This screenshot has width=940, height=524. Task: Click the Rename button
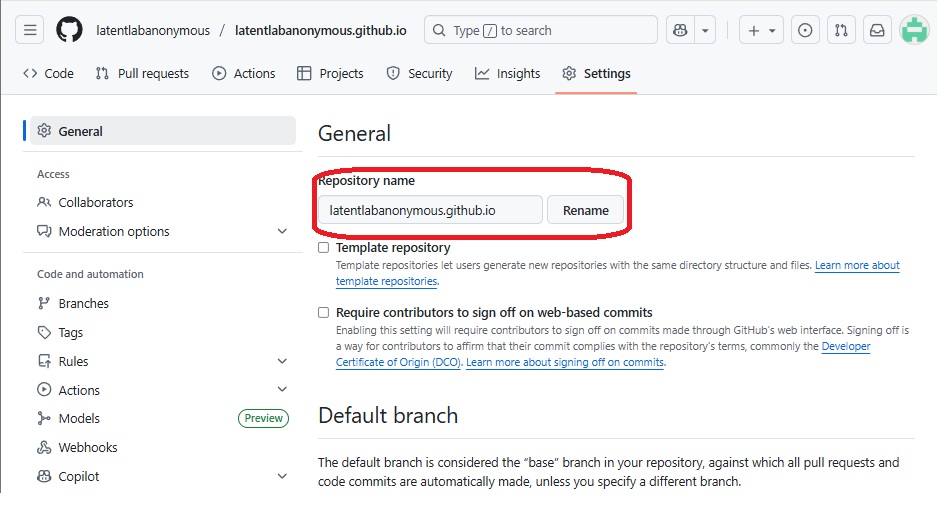click(585, 210)
